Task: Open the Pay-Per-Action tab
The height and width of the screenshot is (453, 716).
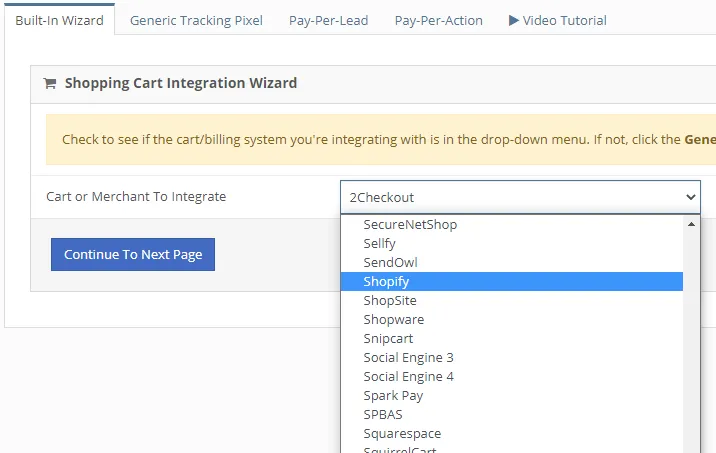Action: (438, 21)
